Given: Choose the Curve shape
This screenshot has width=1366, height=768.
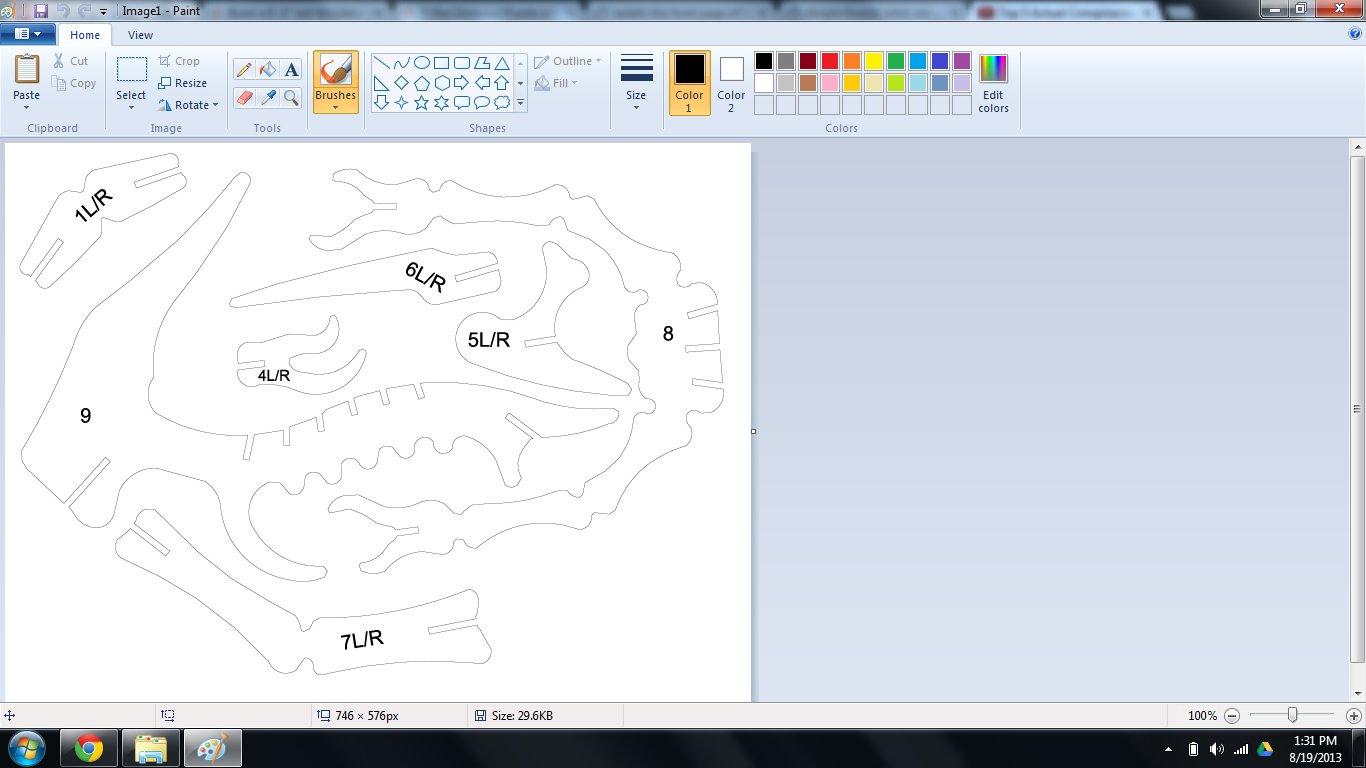Looking at the screenshot, I should coord(401,62).
